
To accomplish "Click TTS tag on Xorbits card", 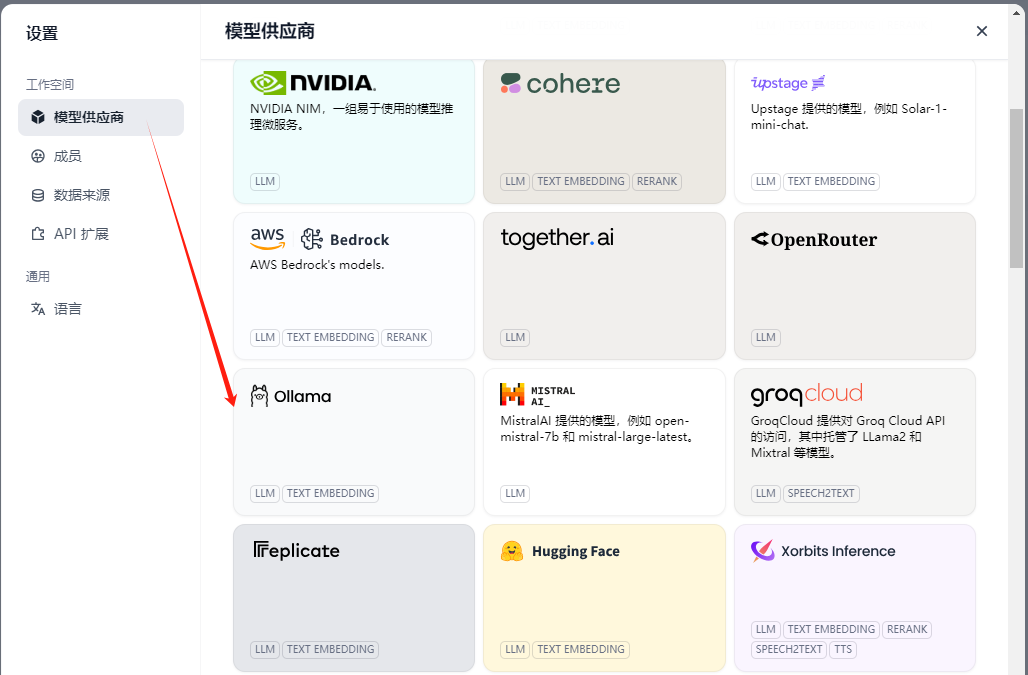I will pos(843,649).
